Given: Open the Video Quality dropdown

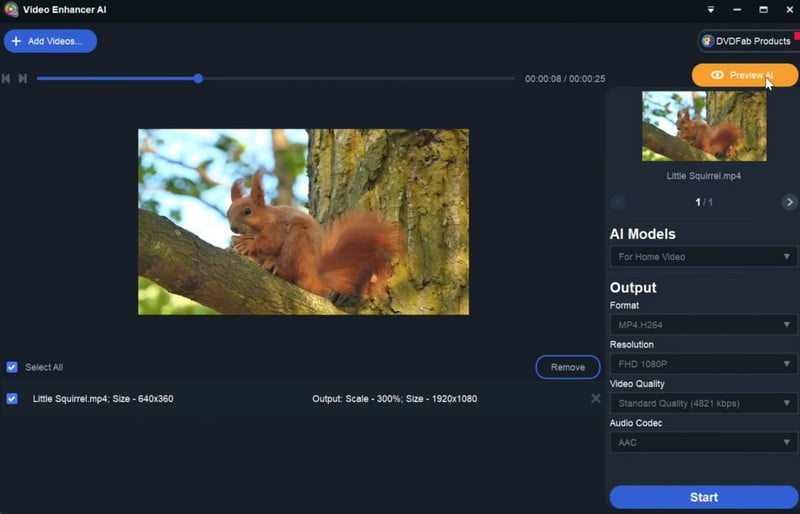Looking at the screenshot, I should 704,403.
